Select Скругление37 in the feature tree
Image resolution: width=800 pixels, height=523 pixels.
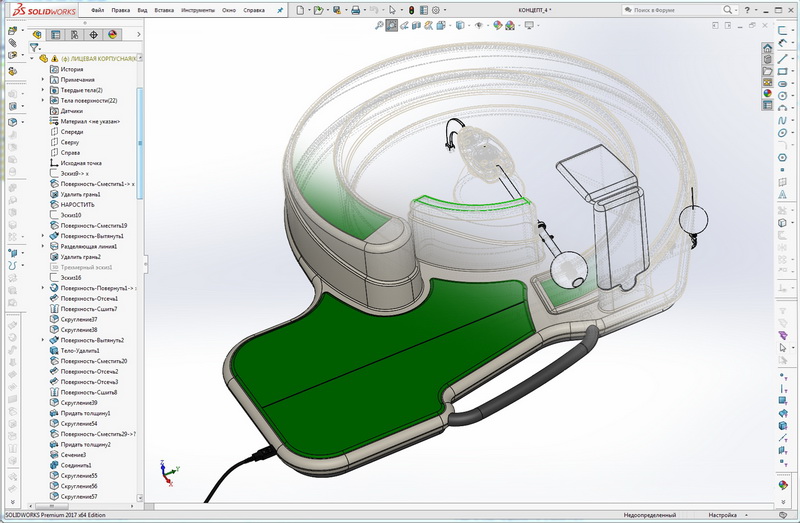click(x=79, y=319)
